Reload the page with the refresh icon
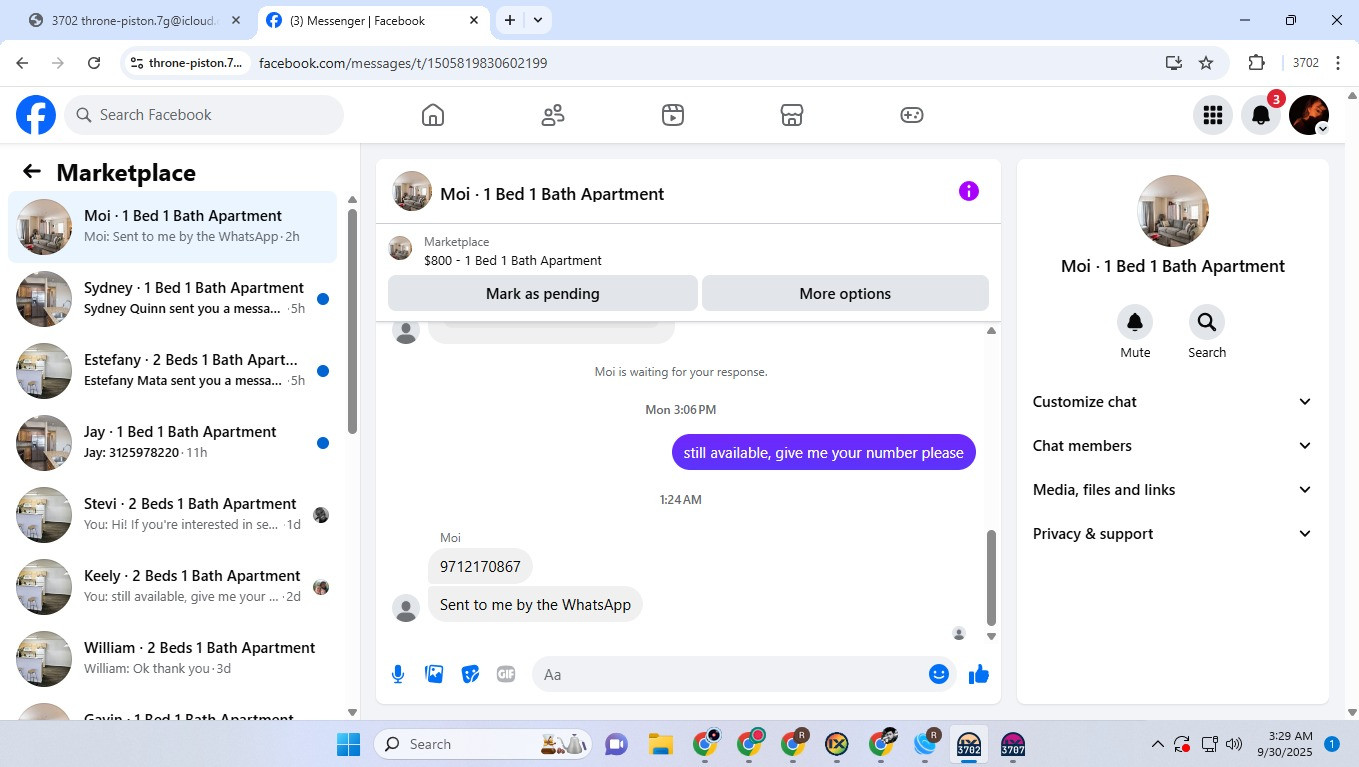The width and height of the screenshot is (1359, 767). (x=94, y=63)
